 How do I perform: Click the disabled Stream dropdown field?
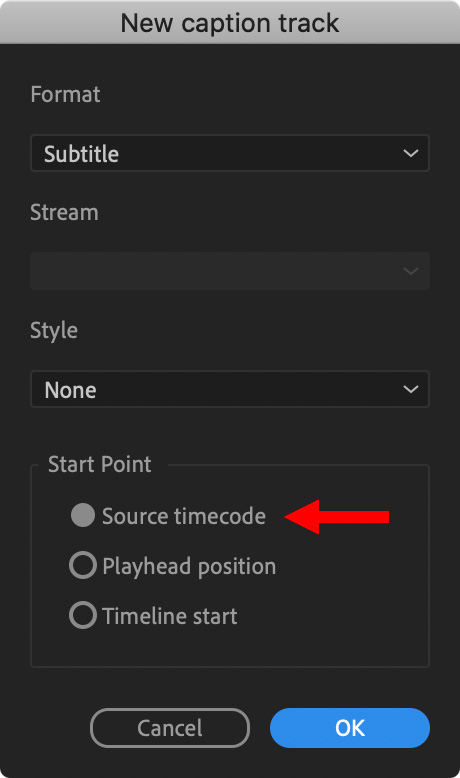tap(230, 271)
